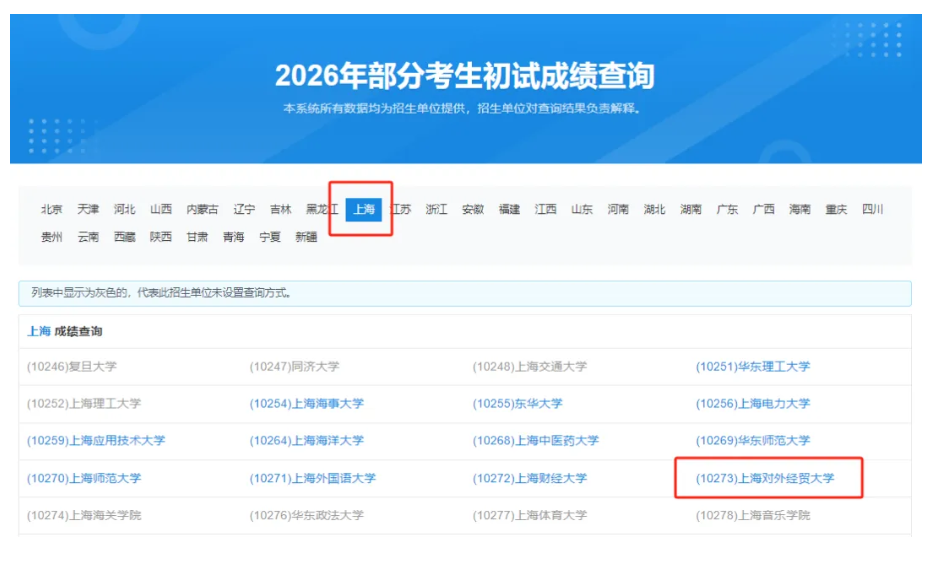935x564 pixels.
Task: Select the 广西 province tab
Action: [x=764, y=209]
